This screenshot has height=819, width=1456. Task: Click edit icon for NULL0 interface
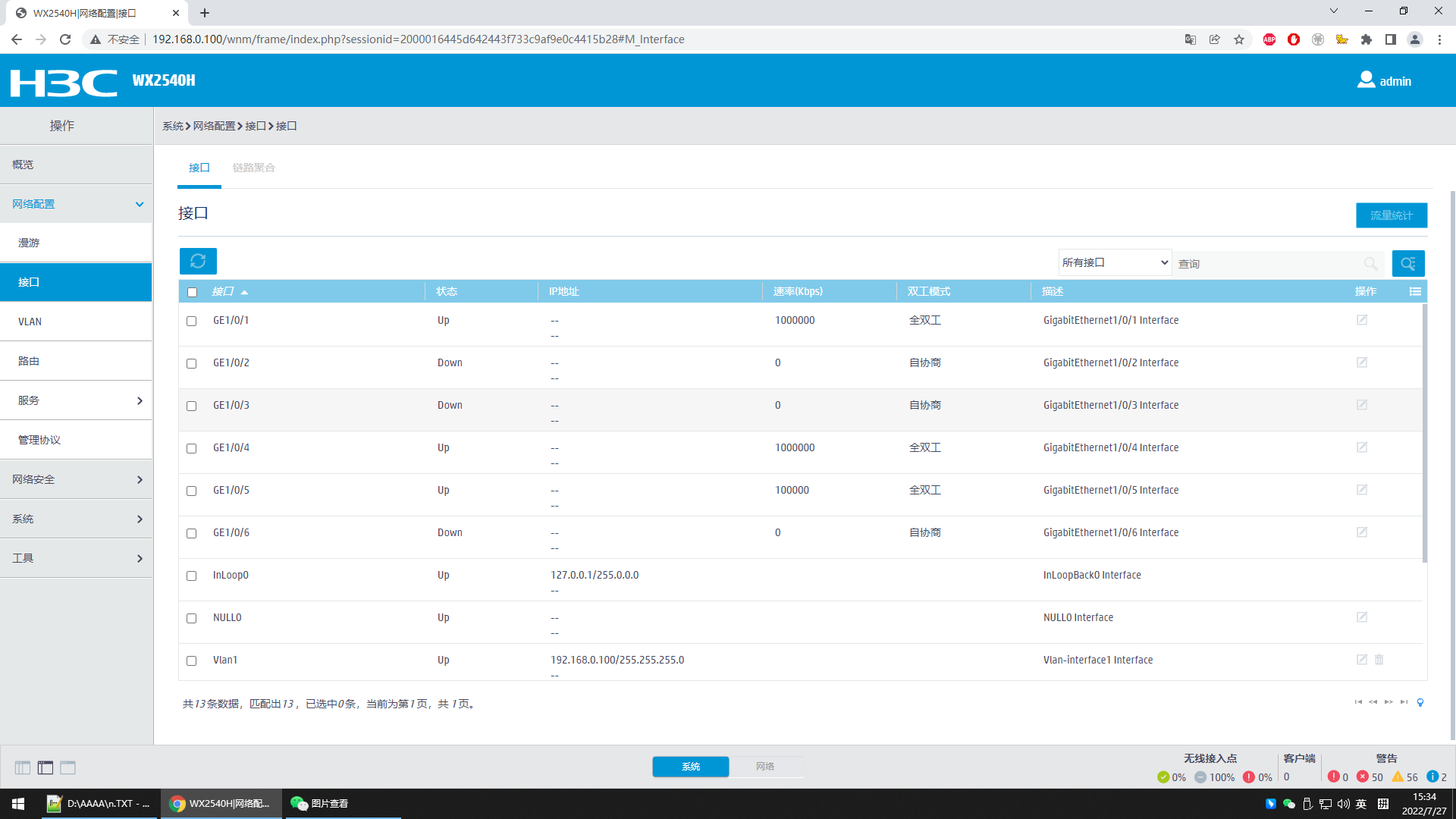point(1362,617)
